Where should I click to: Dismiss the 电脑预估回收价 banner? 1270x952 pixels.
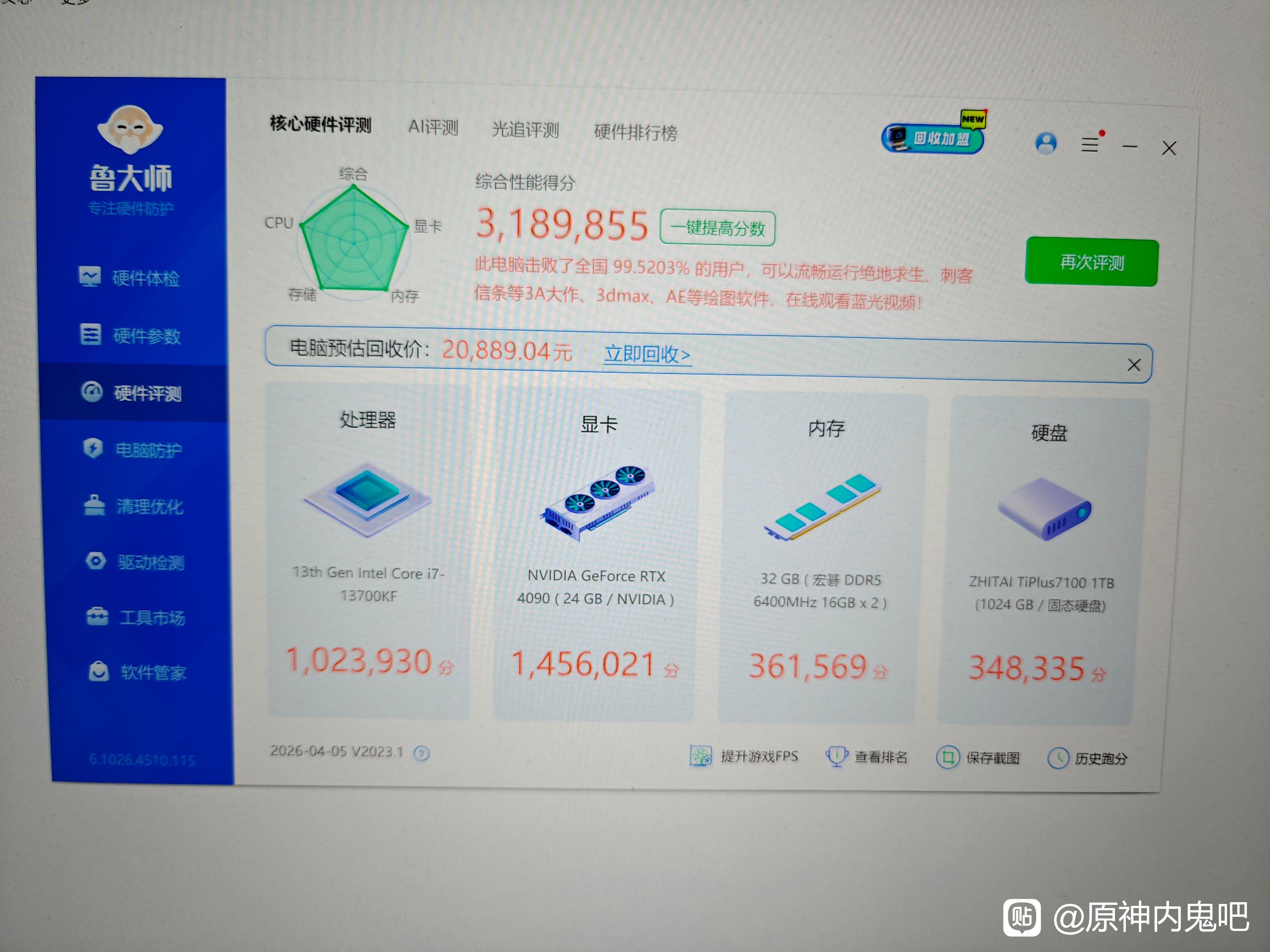point(1133,365)
